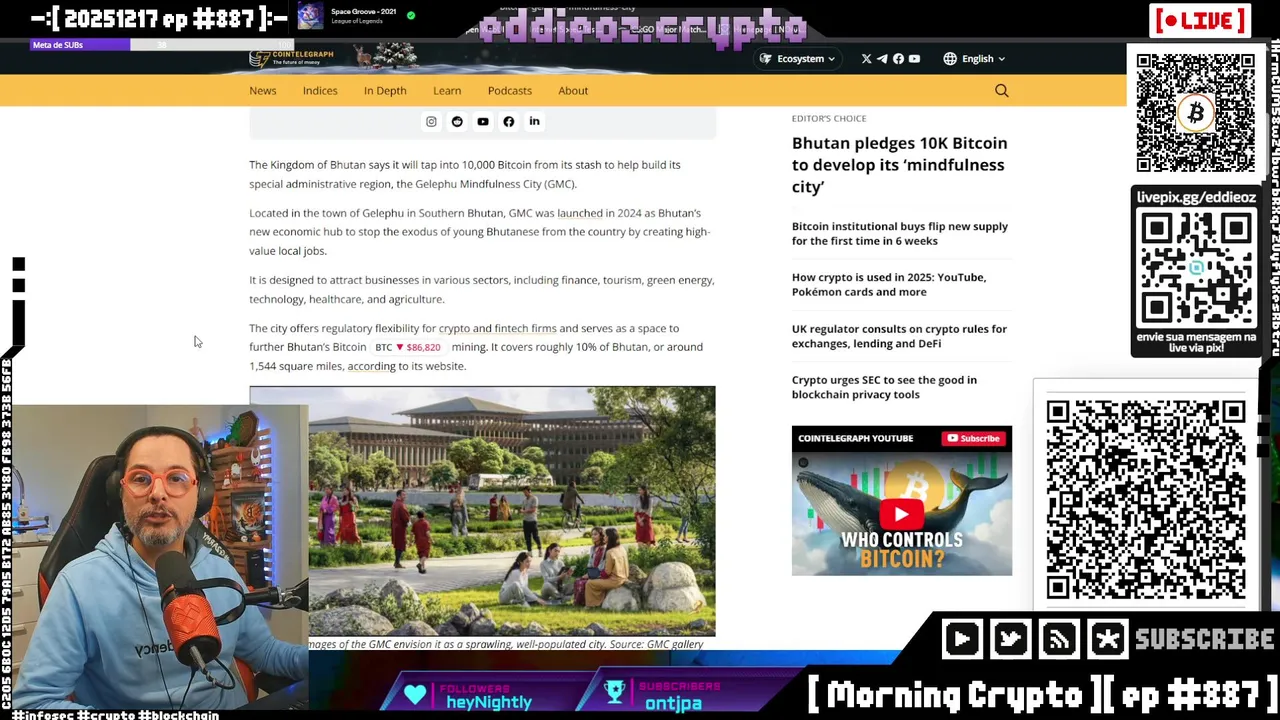This screenshot has height=720, width=1280.
Task: Open the Podcasts menu
Action: coord(510,91)
